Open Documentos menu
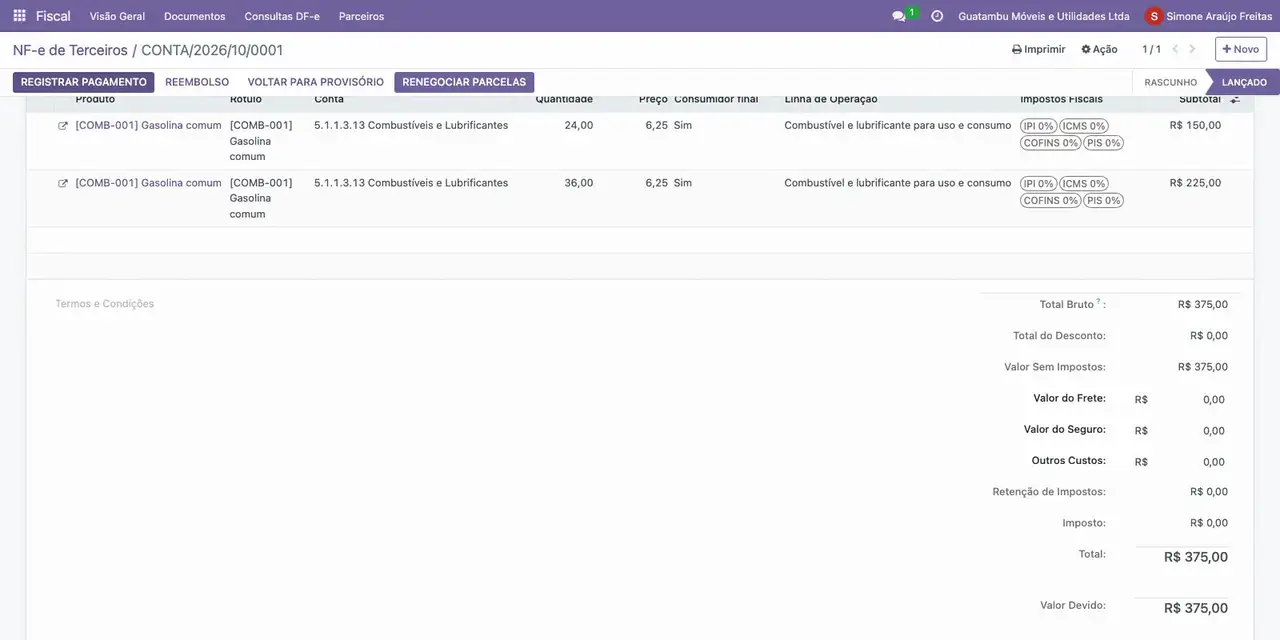1280x640 pixels. click(194, 16)
